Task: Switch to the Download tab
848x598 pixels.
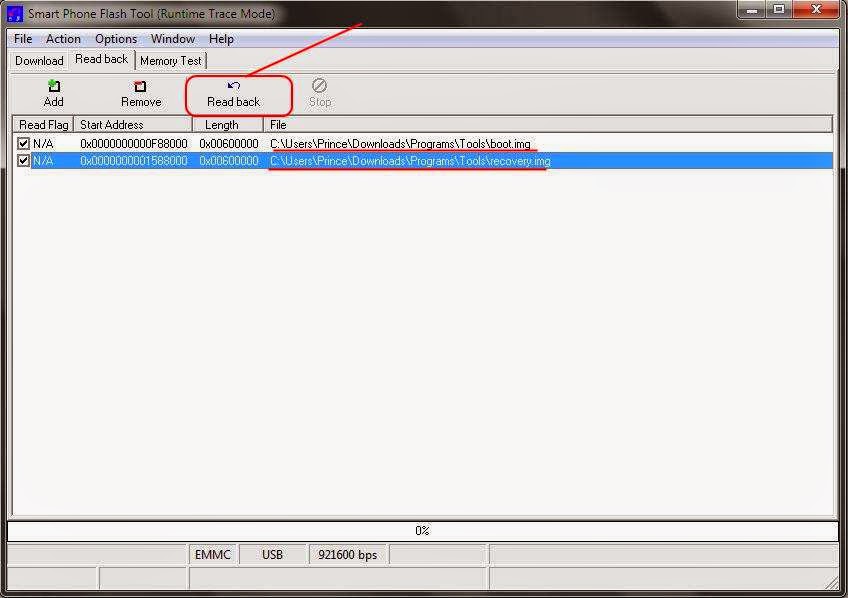Action: [x=39, y=61]
